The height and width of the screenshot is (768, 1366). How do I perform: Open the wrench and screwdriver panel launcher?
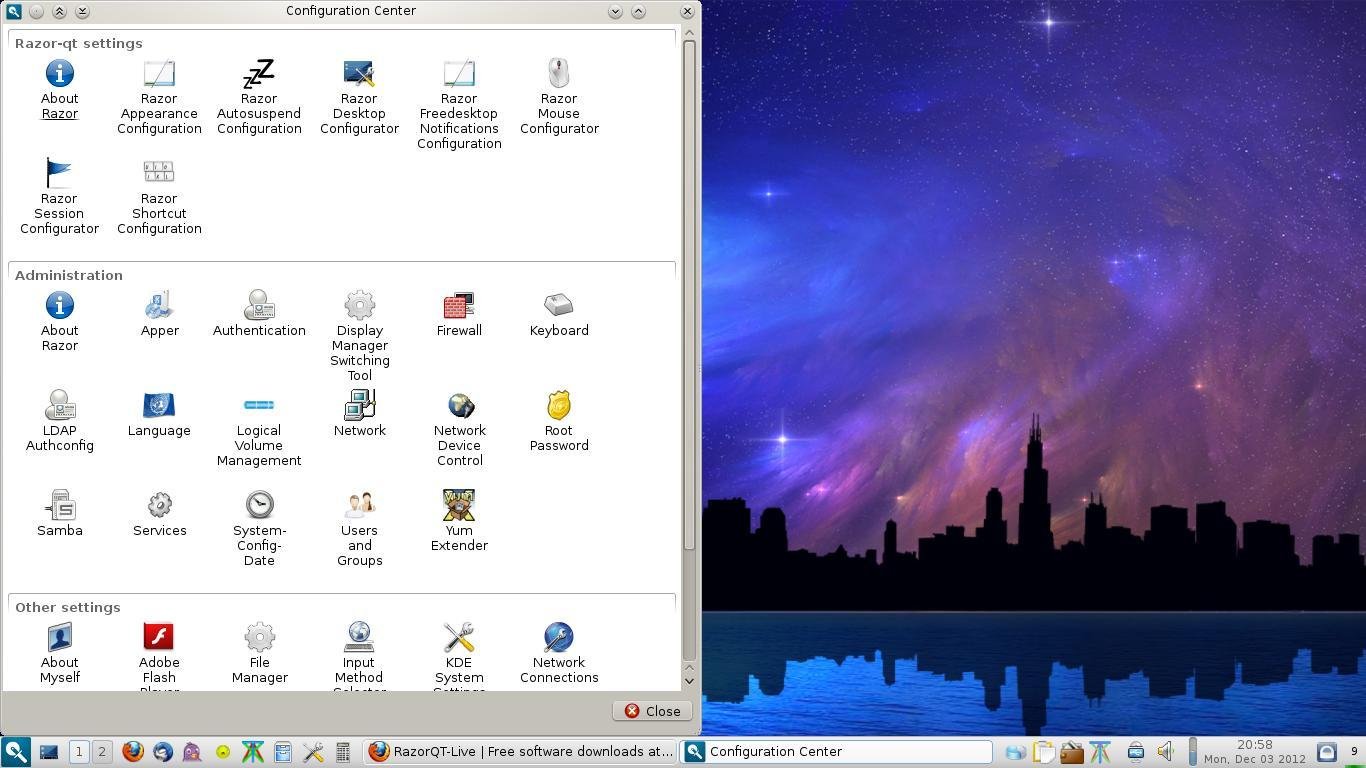[313, 752]
